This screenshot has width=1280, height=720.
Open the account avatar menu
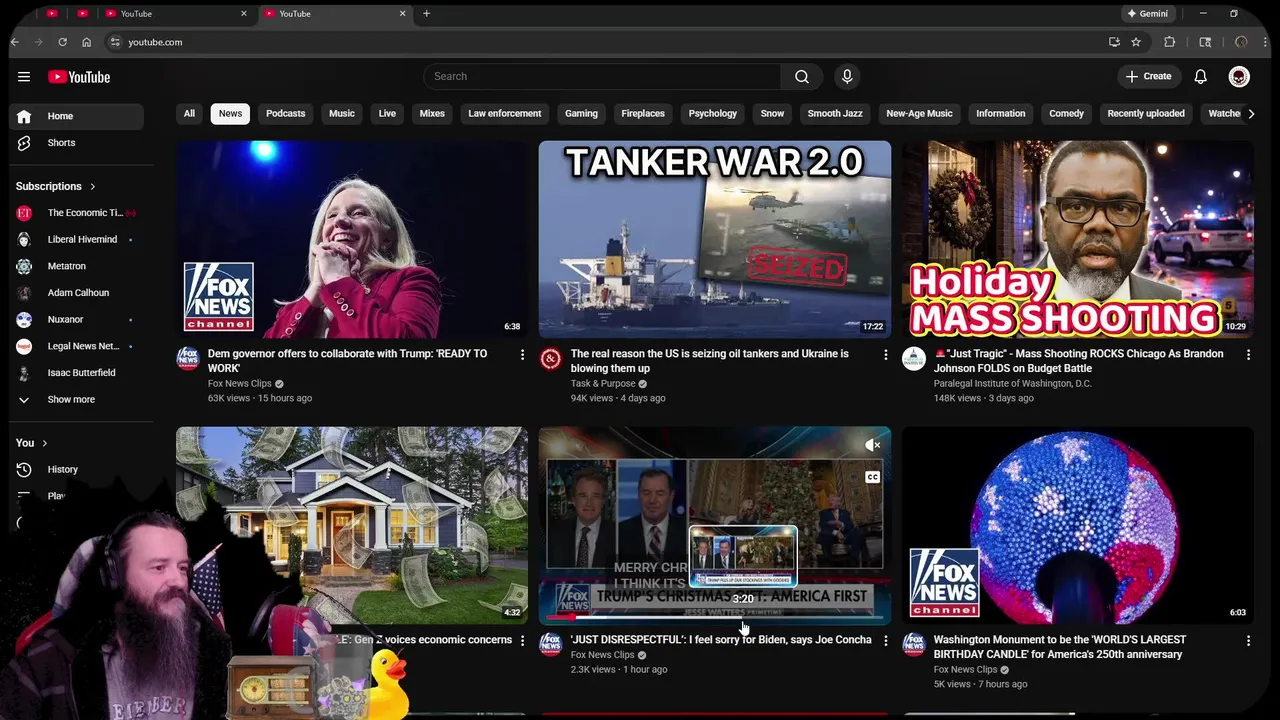(1239, 77)
